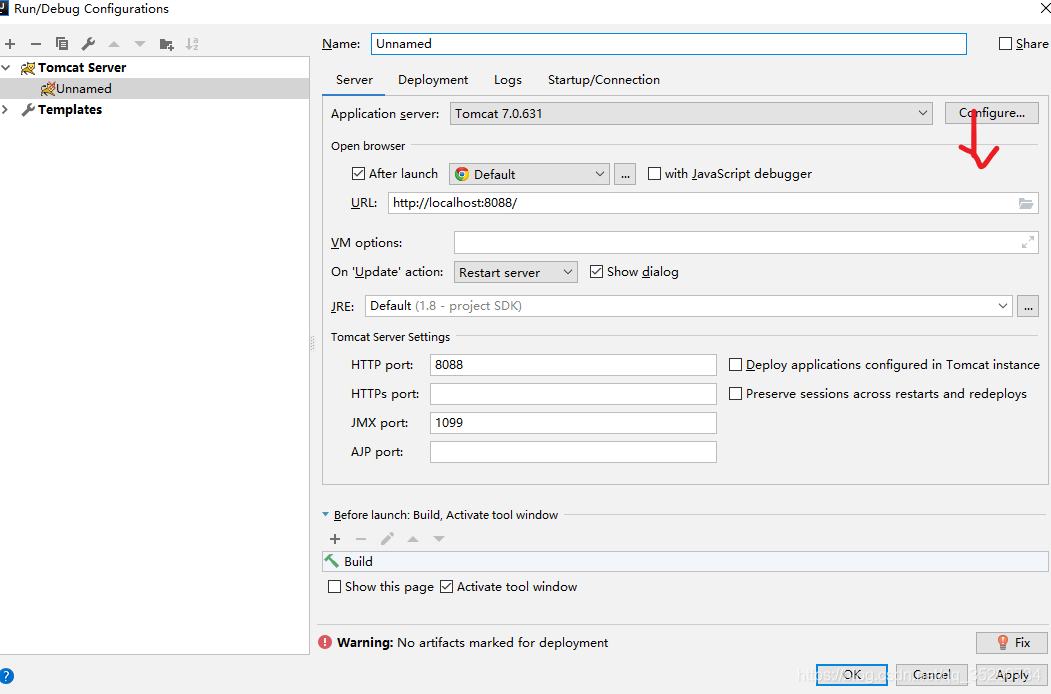
Task: Click the Cancel button
Action: click(931, 675)
